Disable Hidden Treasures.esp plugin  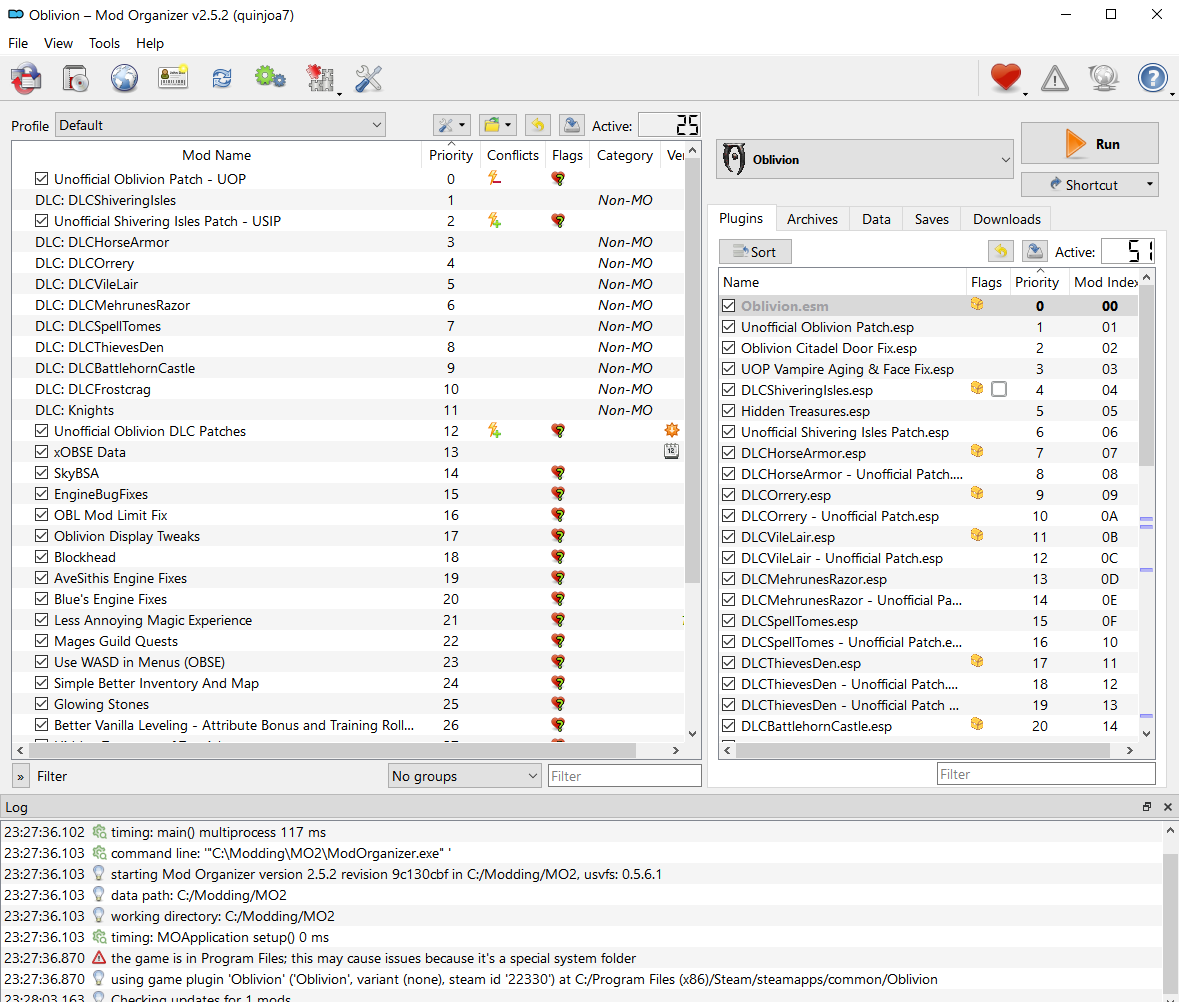[729, 411]
